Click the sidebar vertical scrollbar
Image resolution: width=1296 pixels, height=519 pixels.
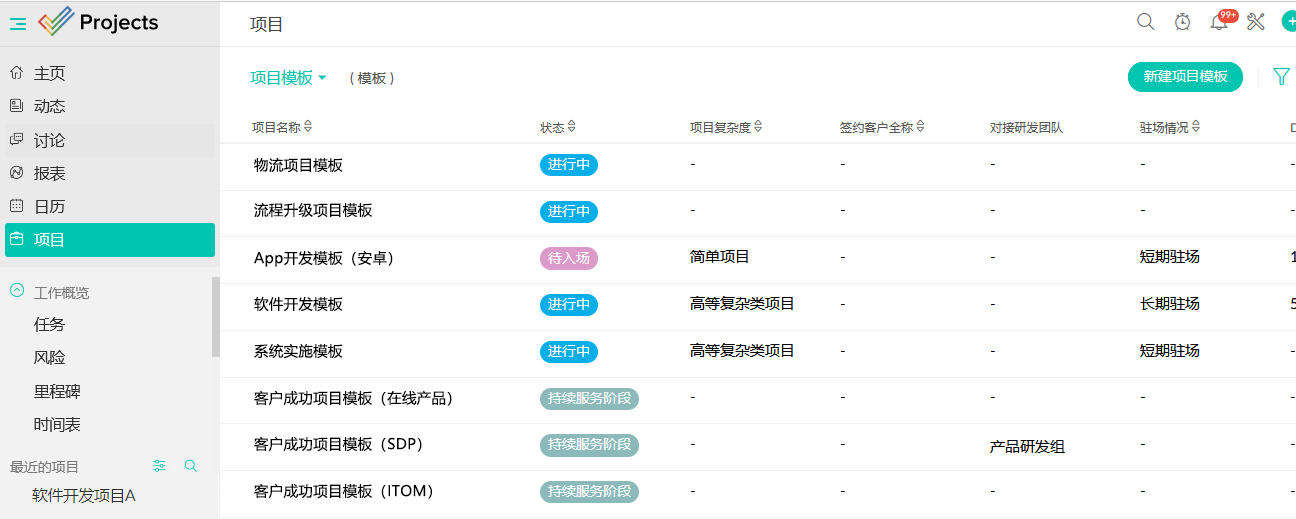pos(216,318)
